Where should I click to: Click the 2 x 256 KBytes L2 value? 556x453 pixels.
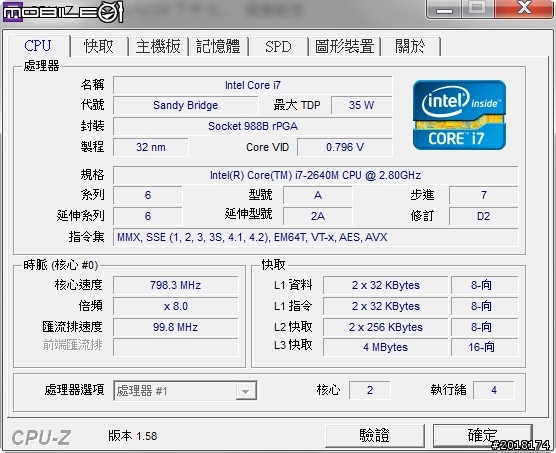385,327
